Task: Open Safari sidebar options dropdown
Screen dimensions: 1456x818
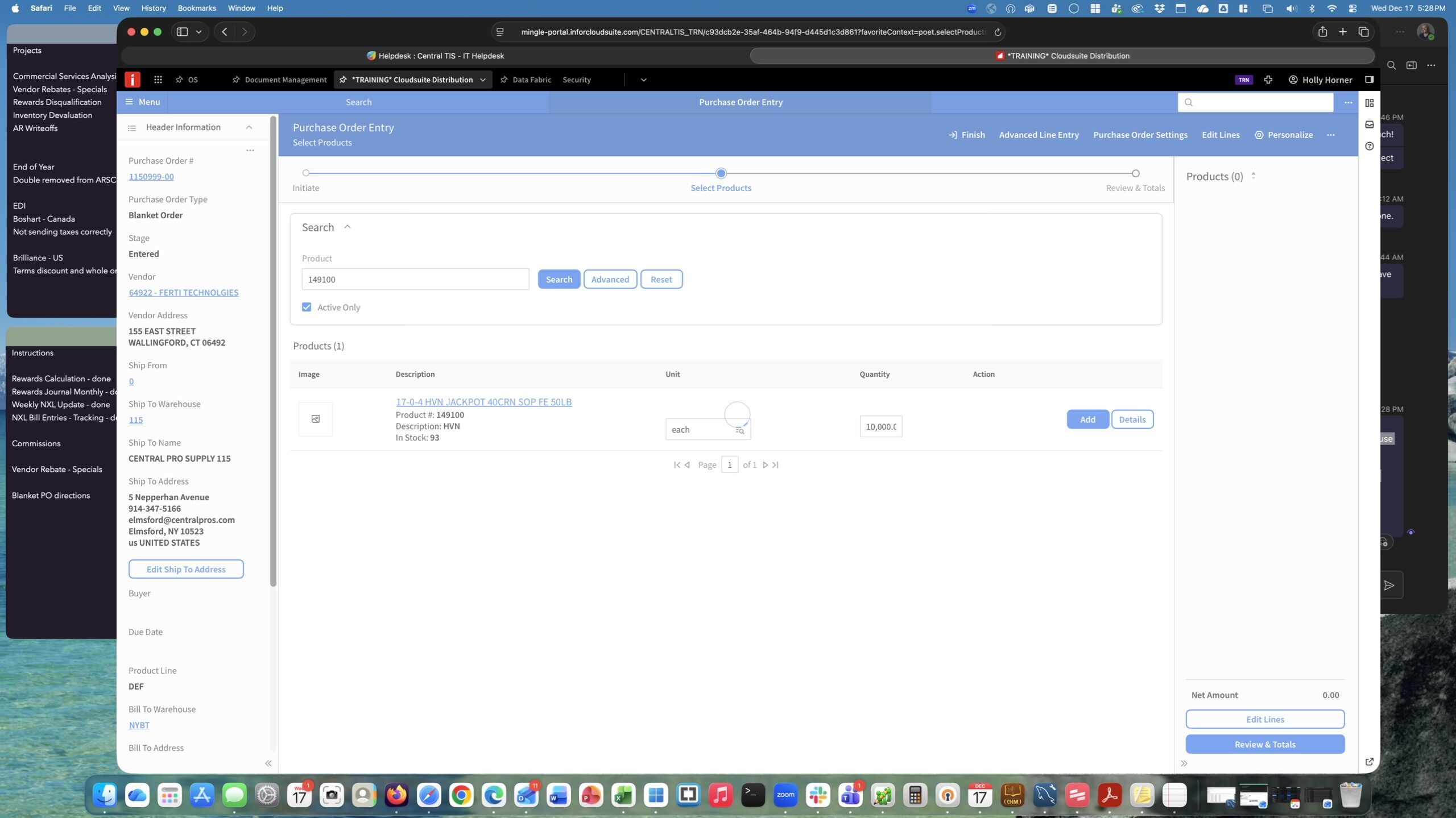Action: [x=198, y=32]
